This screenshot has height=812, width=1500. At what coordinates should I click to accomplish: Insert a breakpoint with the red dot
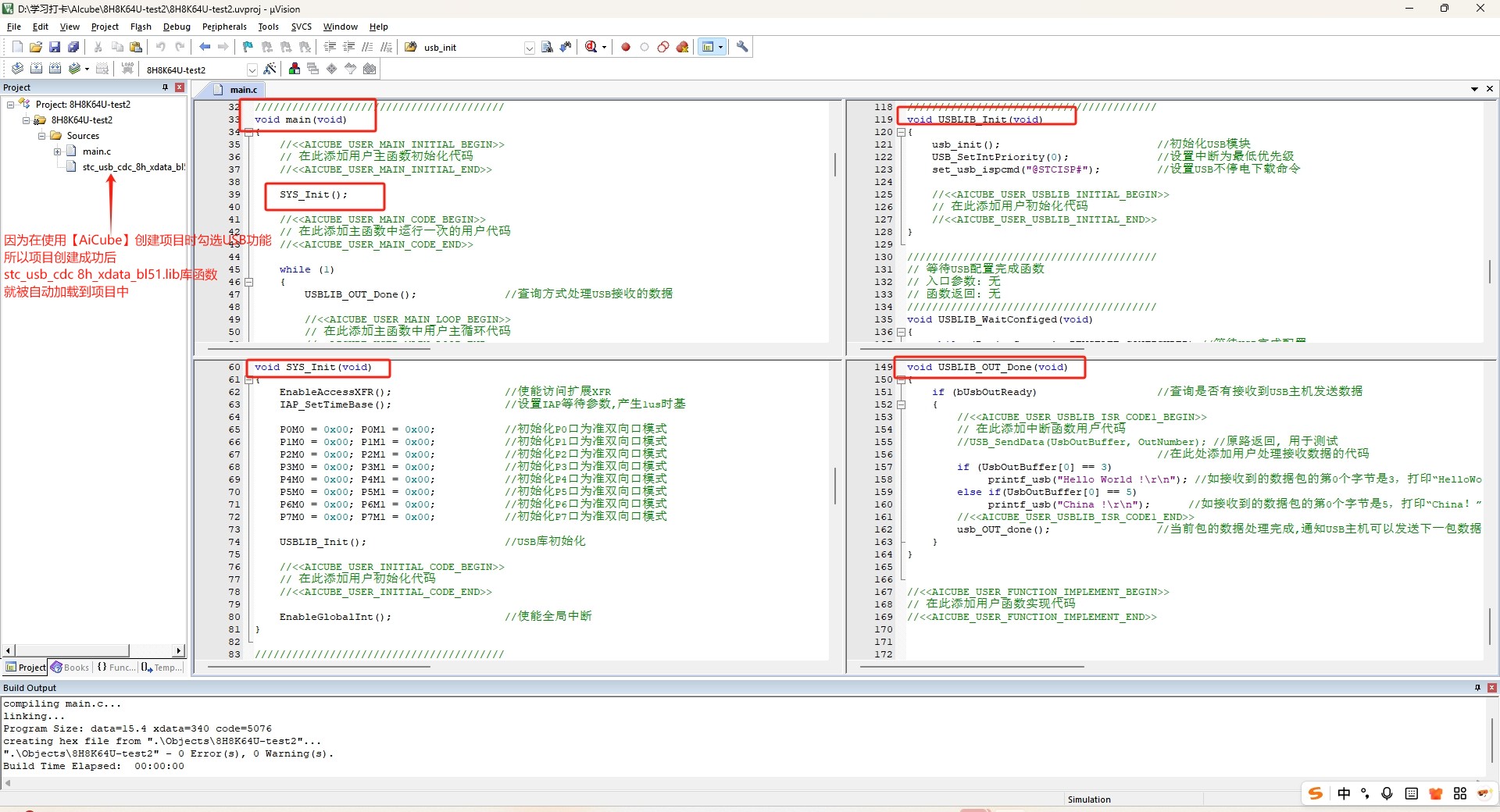[626, 47]
